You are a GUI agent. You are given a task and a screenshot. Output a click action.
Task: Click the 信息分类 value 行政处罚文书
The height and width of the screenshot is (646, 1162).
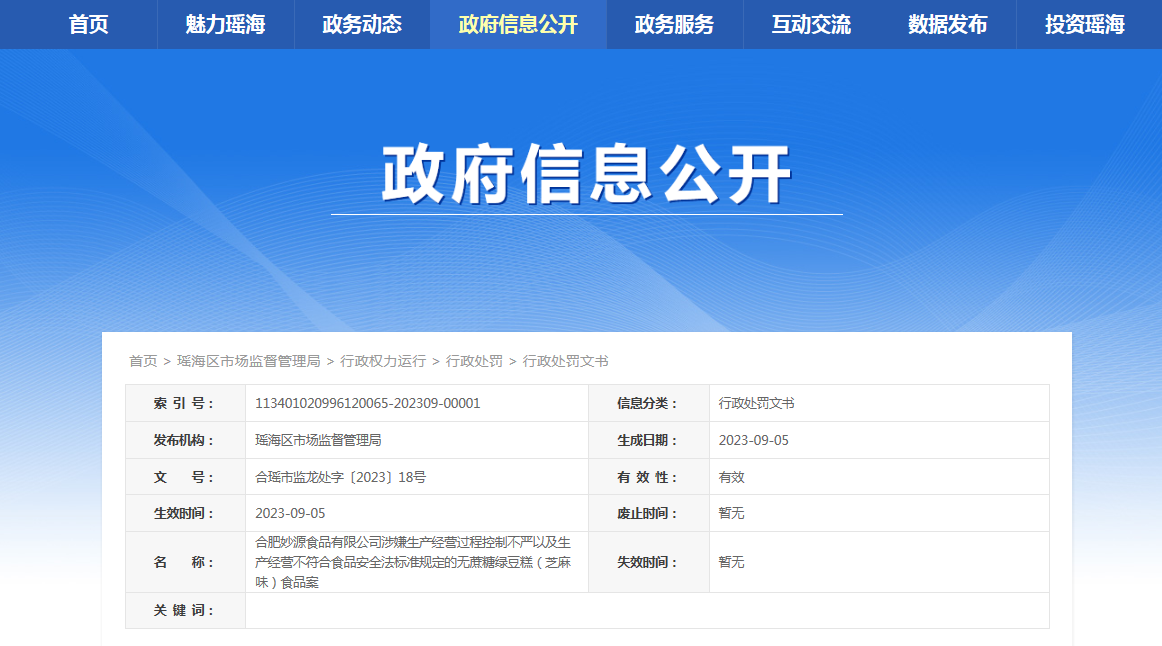[x=757, y=404]
